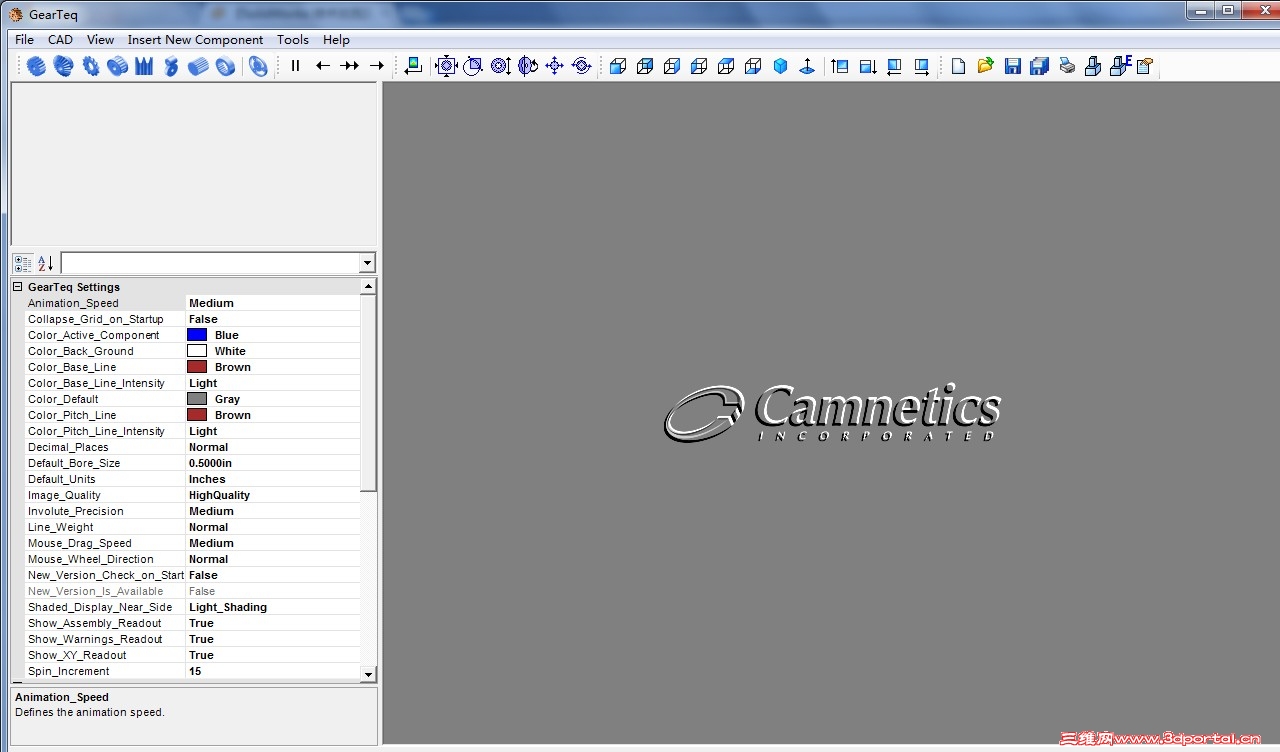
Task: Click the pause animation button
Action: tap(295, 66)
